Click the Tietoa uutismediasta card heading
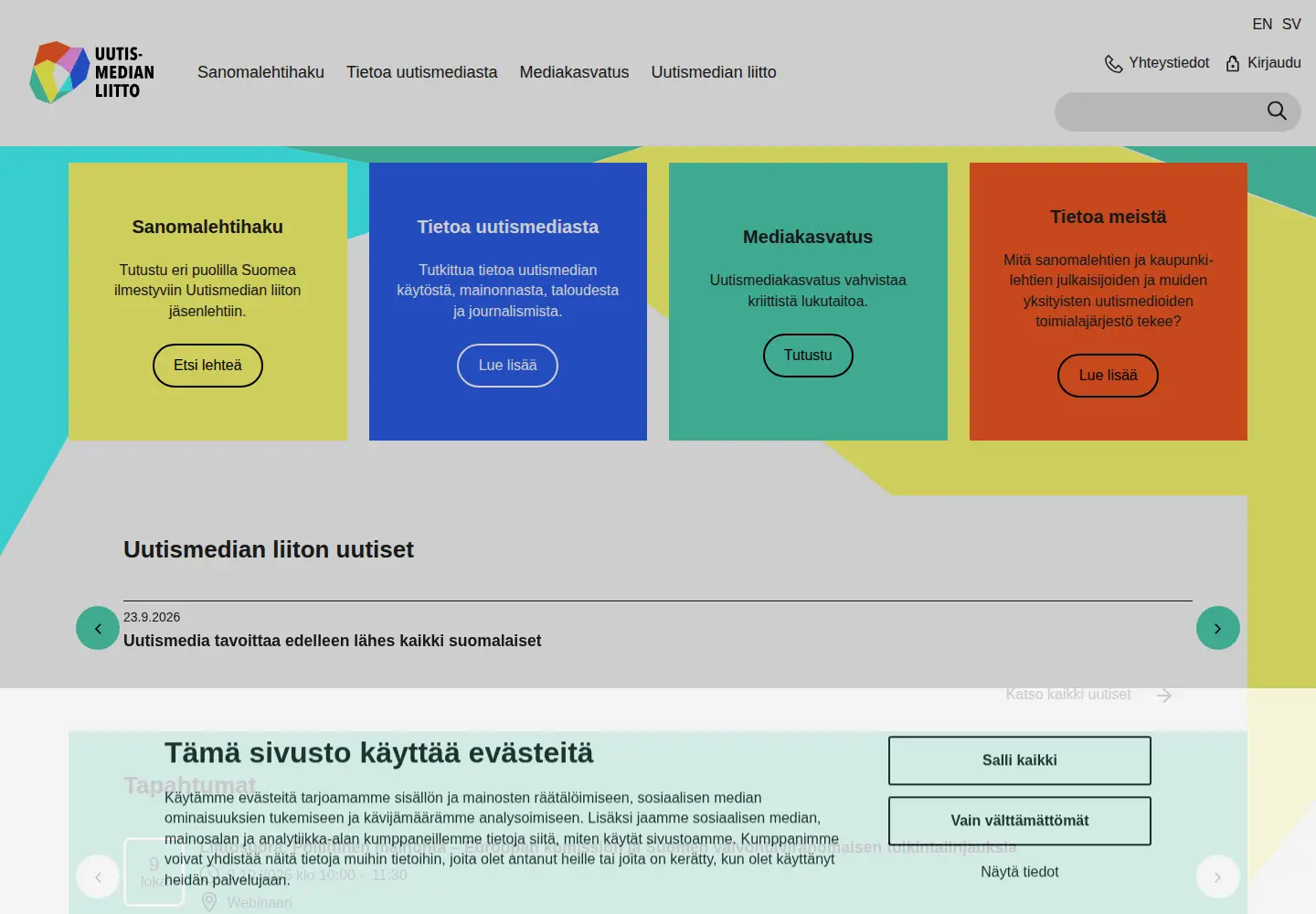1316x914 pixels. [507, 227]
